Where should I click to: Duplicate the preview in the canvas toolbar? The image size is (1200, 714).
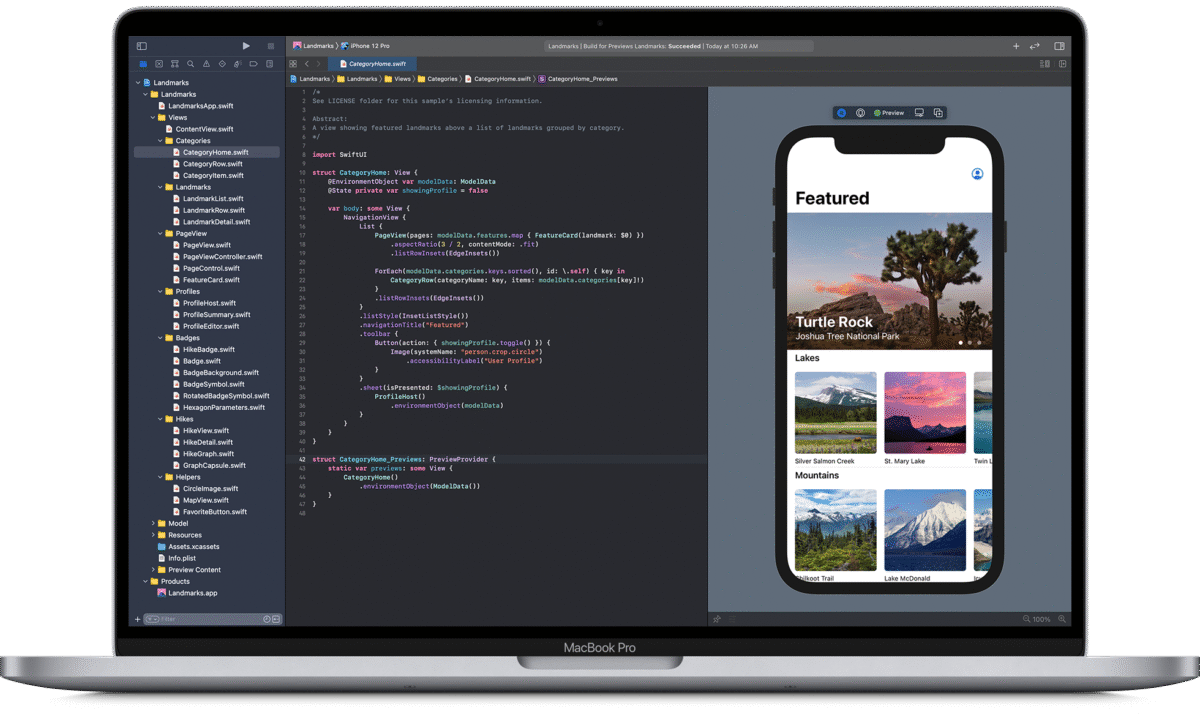pyautogui.click(x=937, y=113)
